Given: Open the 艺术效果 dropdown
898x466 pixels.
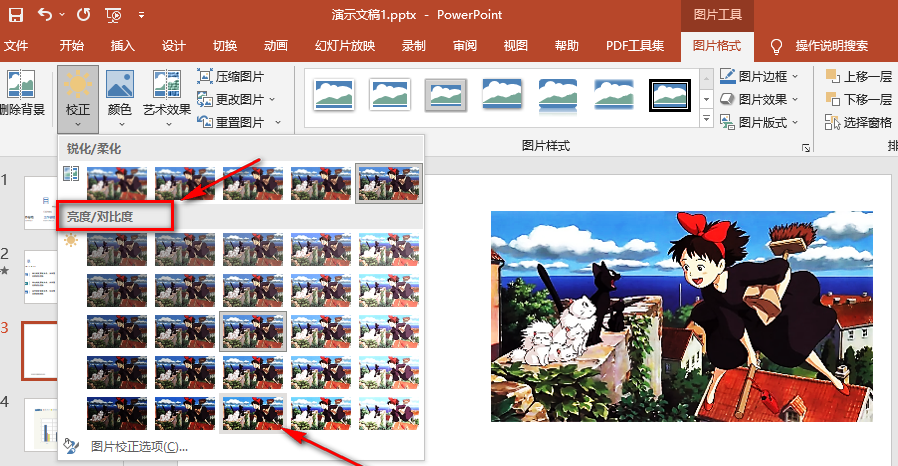Looking at the screenshot, I should coord(167,99).
